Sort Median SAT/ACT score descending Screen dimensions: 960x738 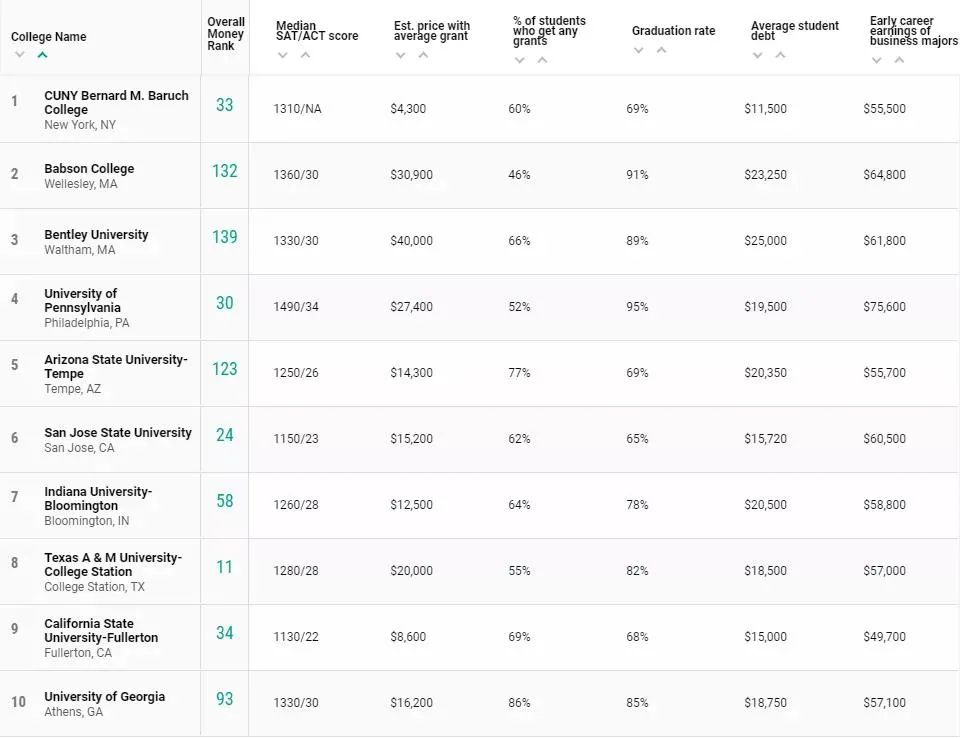pyautogui.click(x=282, y=55)
